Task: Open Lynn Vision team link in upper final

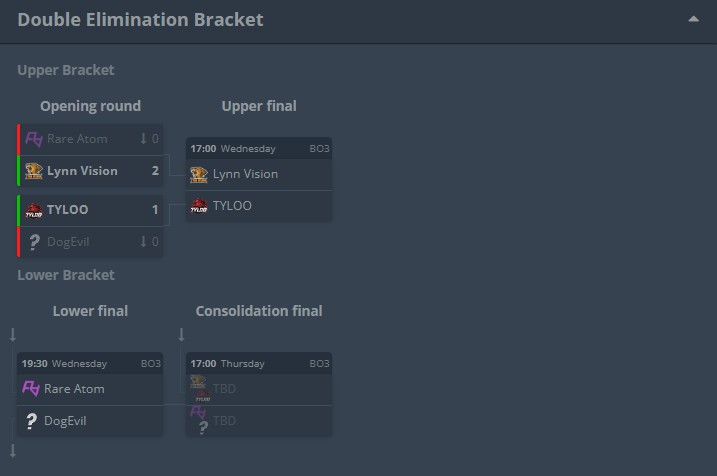Action: click(x=245, y=174)
